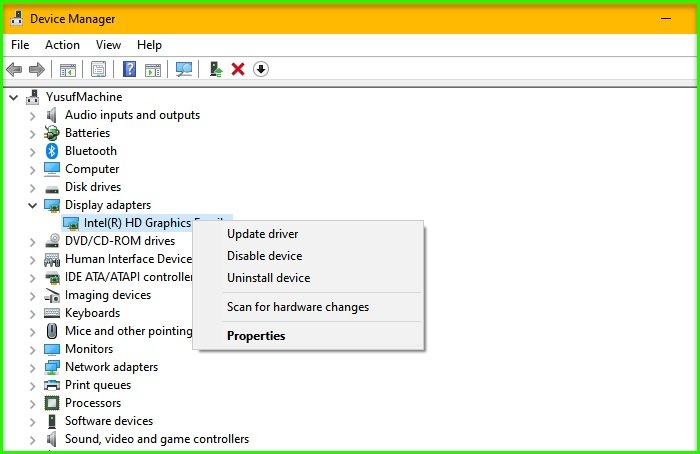Expand Audio inputs and outputs

pyautogui.click(x=33, y=116)
